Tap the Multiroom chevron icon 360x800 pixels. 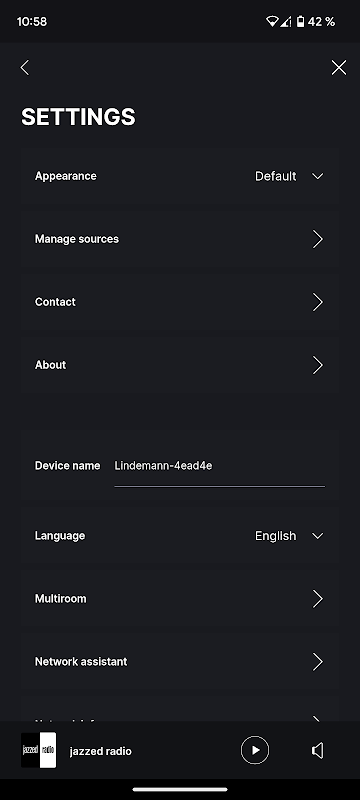[x=318, y=598]
